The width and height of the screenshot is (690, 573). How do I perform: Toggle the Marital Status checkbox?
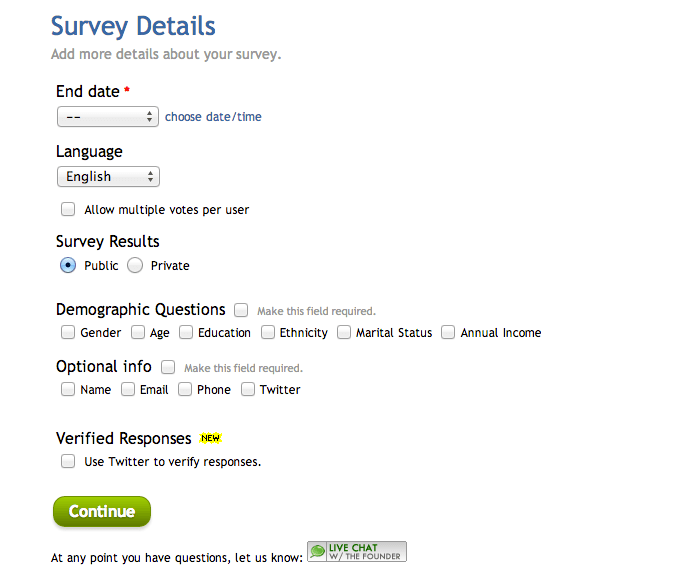pyautogui.click(x=344, y=332)
